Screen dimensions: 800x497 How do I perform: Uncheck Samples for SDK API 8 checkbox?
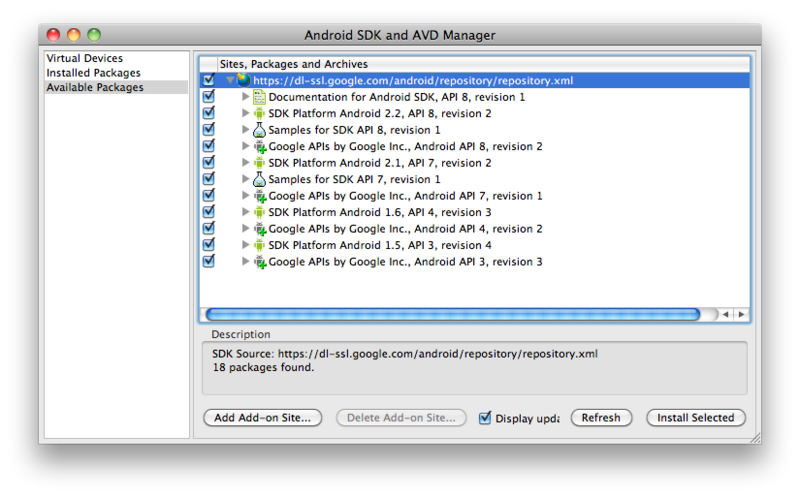[209, 129]
